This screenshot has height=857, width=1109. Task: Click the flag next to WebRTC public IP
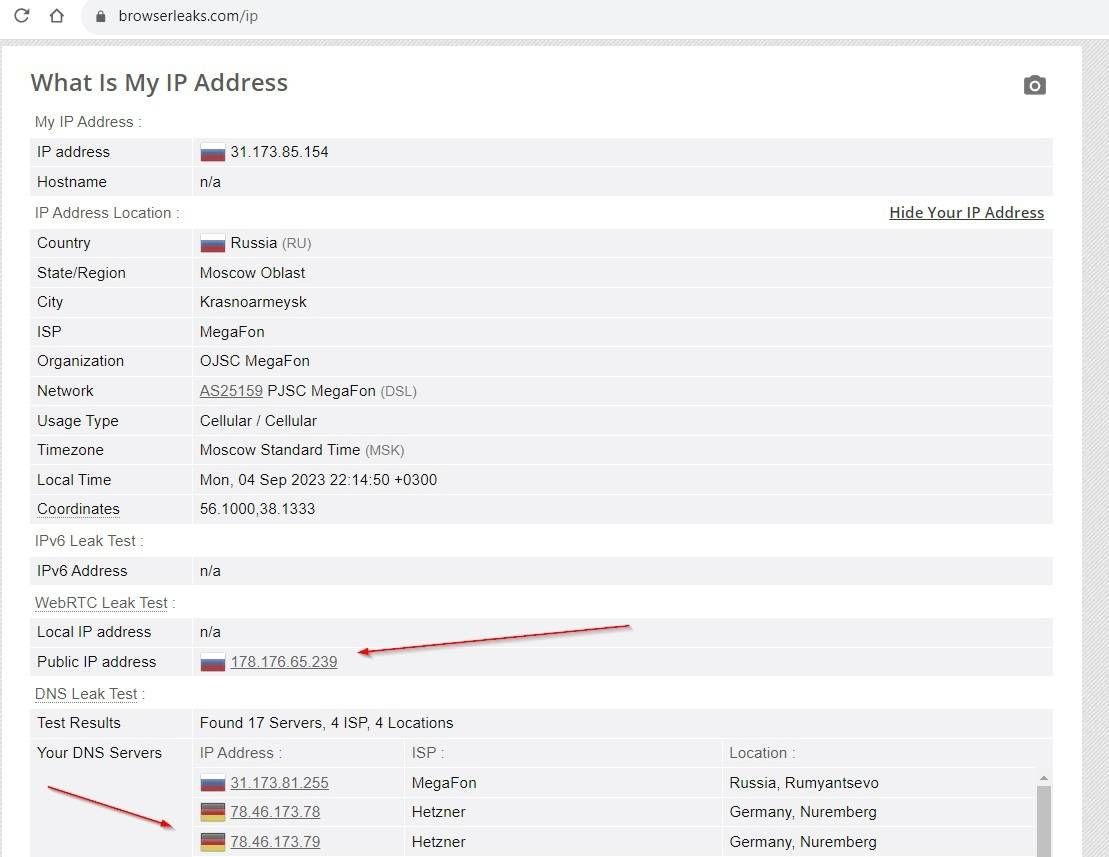point(213,663)
